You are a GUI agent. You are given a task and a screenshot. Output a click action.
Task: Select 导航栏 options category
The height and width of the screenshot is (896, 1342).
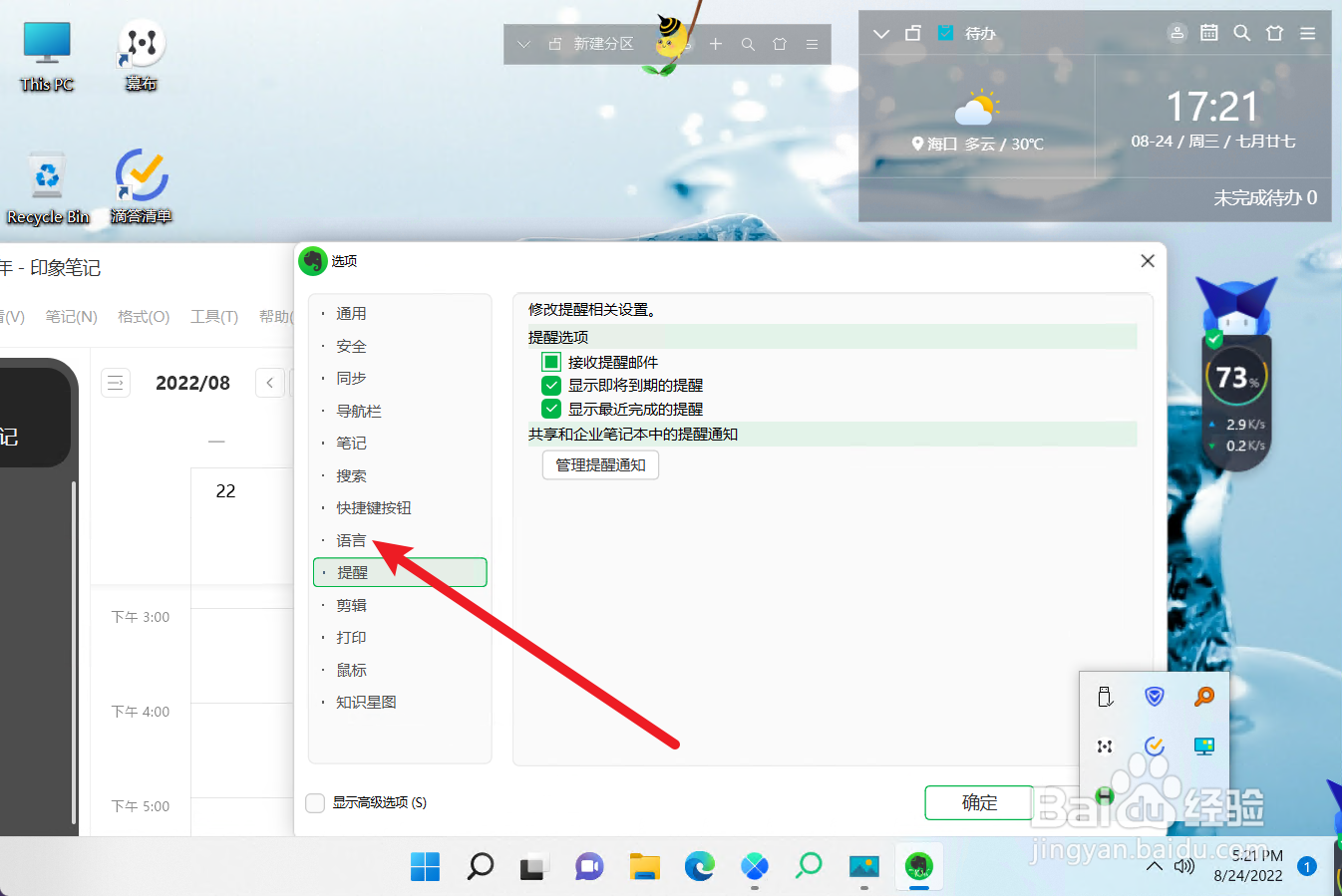tap(400, 411)
